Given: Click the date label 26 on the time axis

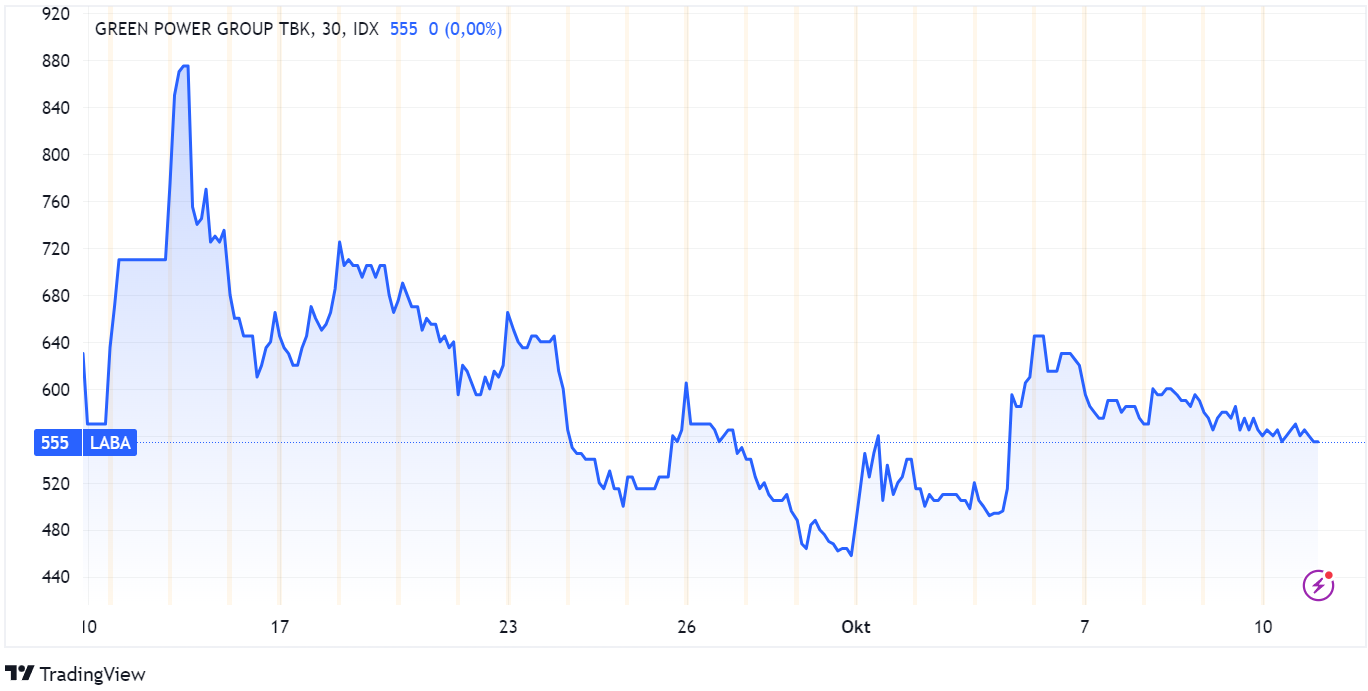Looking at the screenshot, I should [x=686, y=628].
